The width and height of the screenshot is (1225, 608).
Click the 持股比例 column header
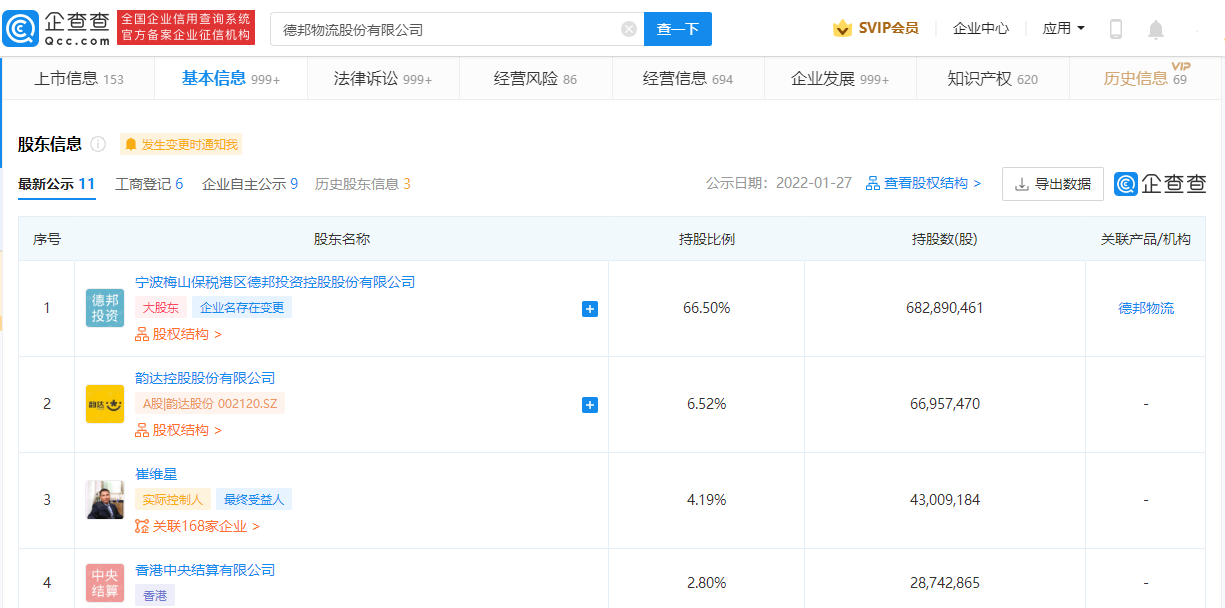click(x=707, y=239)
